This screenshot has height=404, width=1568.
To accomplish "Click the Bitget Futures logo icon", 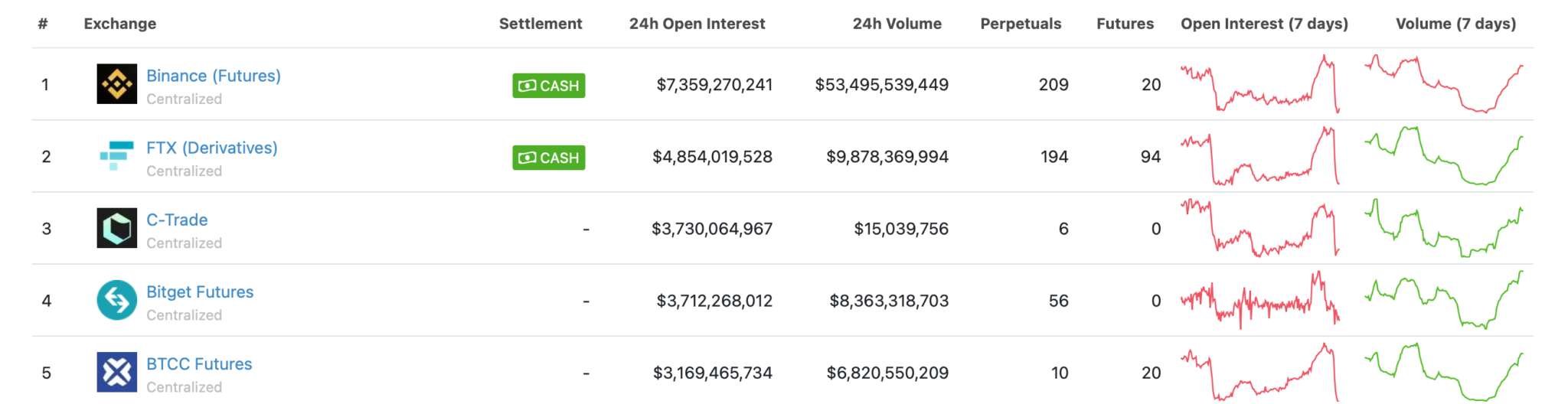I will pos(116,300).
